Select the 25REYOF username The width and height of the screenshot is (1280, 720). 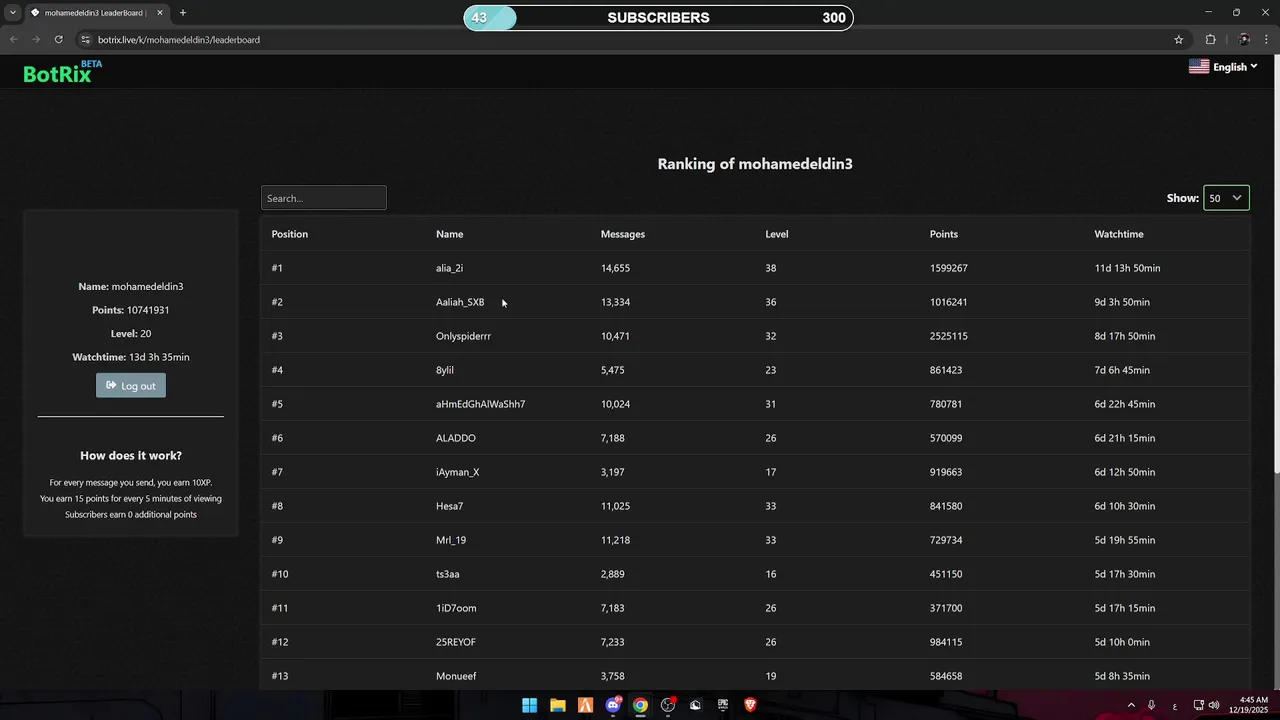coord(455,642)
